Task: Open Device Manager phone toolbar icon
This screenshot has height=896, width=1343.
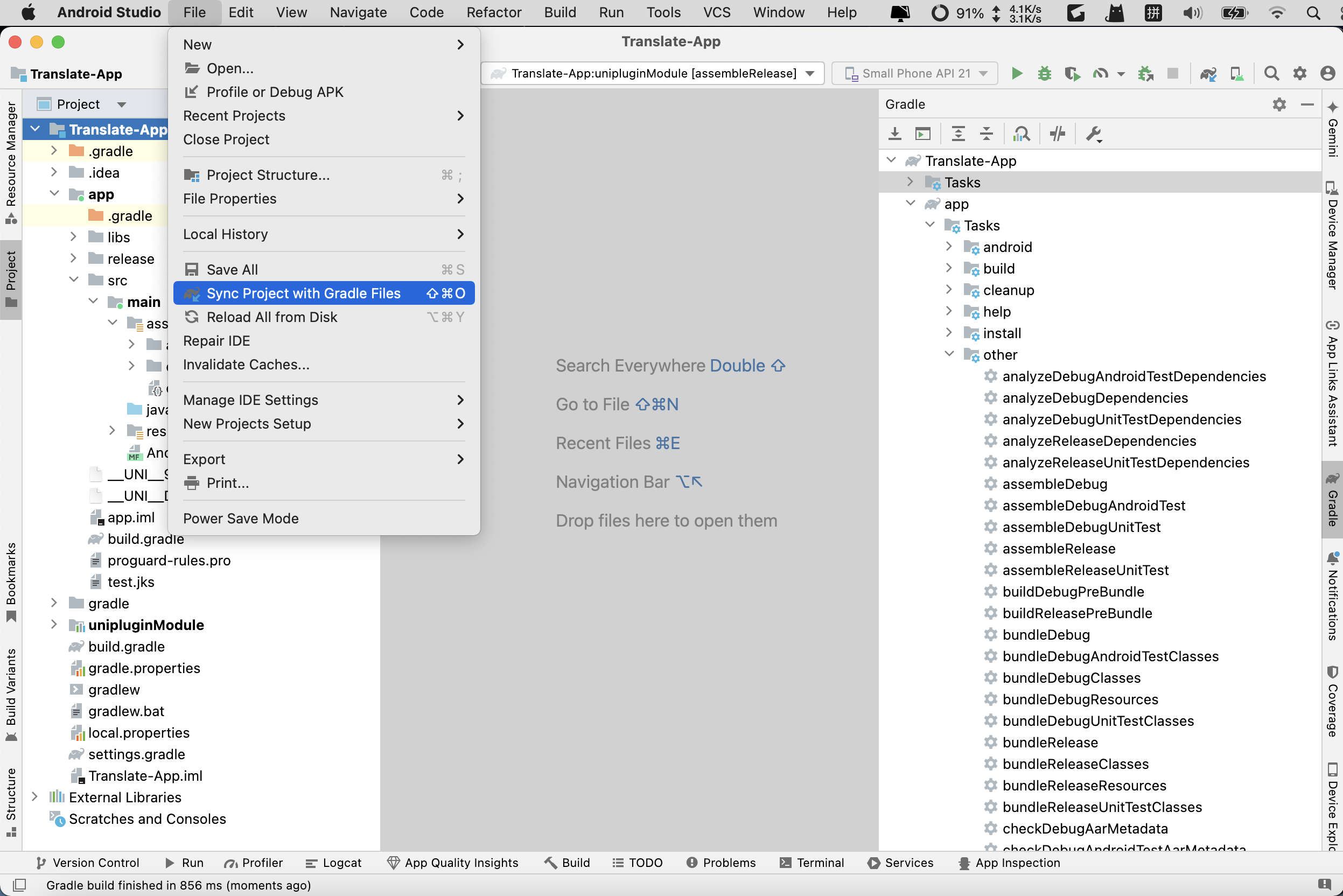Action: (1237, 74)
